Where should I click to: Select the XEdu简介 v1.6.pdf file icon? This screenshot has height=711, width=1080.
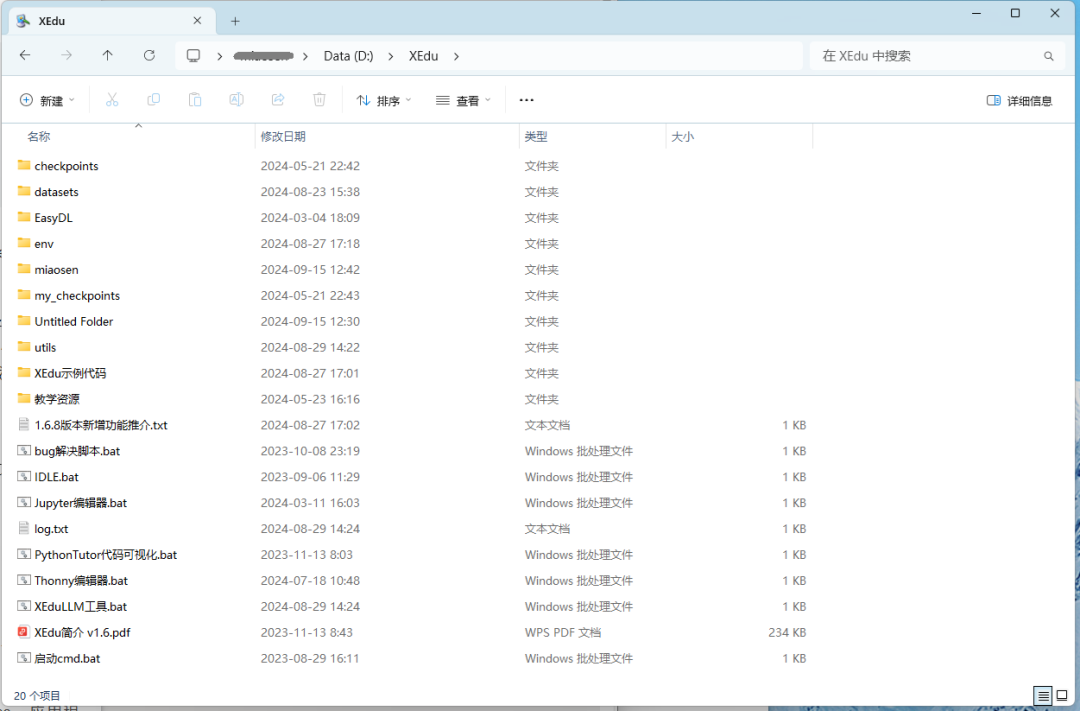(24, 632)
